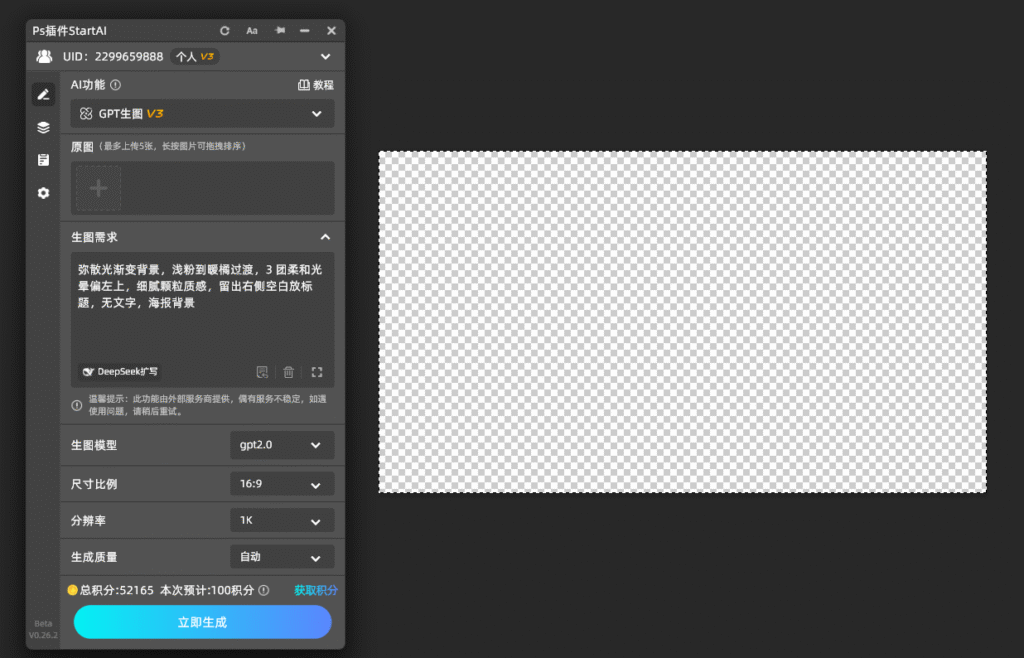Click the refresh icon in the title bar
This screenshot has height=658, width=1024.
[x=225, y=31]
